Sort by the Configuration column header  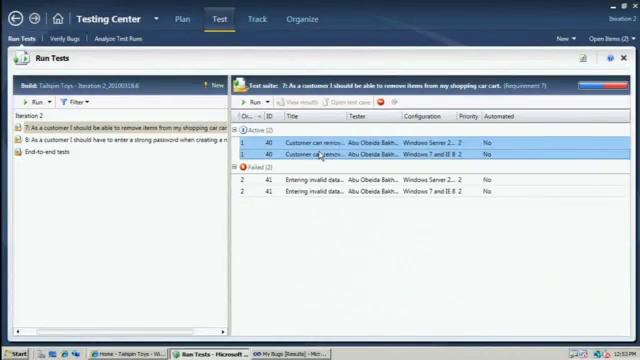429,116
